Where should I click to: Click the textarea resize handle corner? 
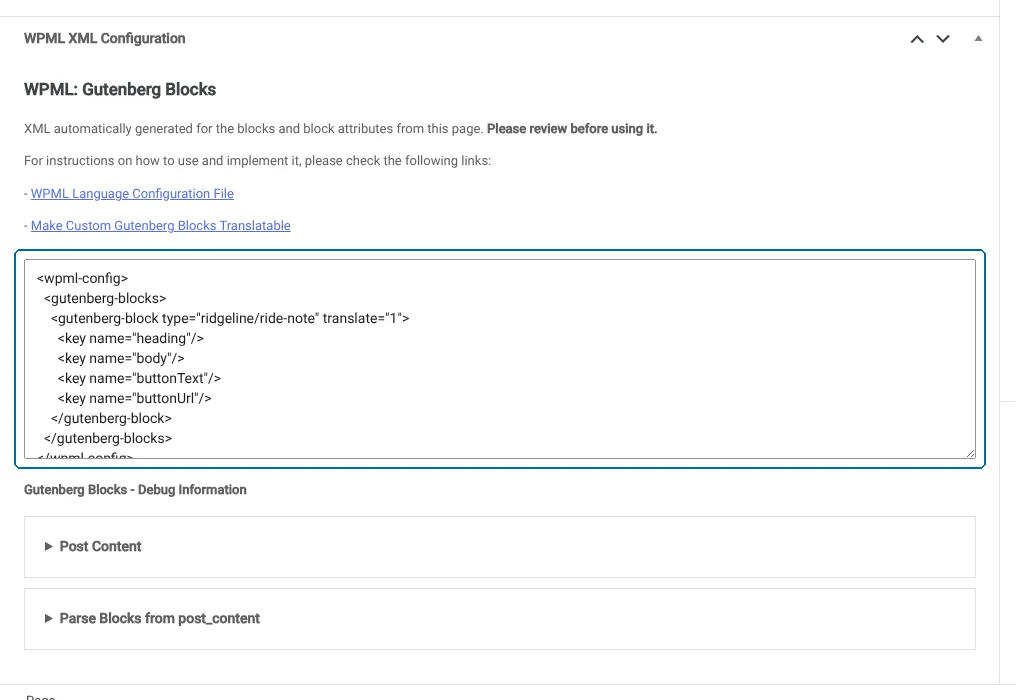pos(970,453)
